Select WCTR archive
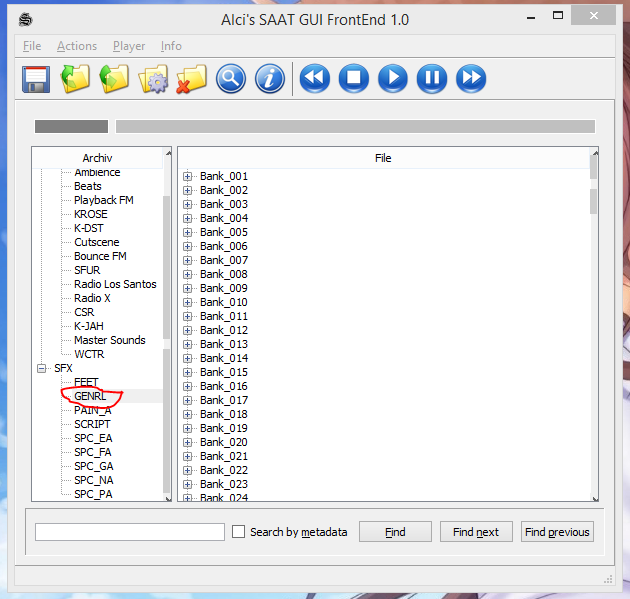630x599 pixels. click(89, 354)
